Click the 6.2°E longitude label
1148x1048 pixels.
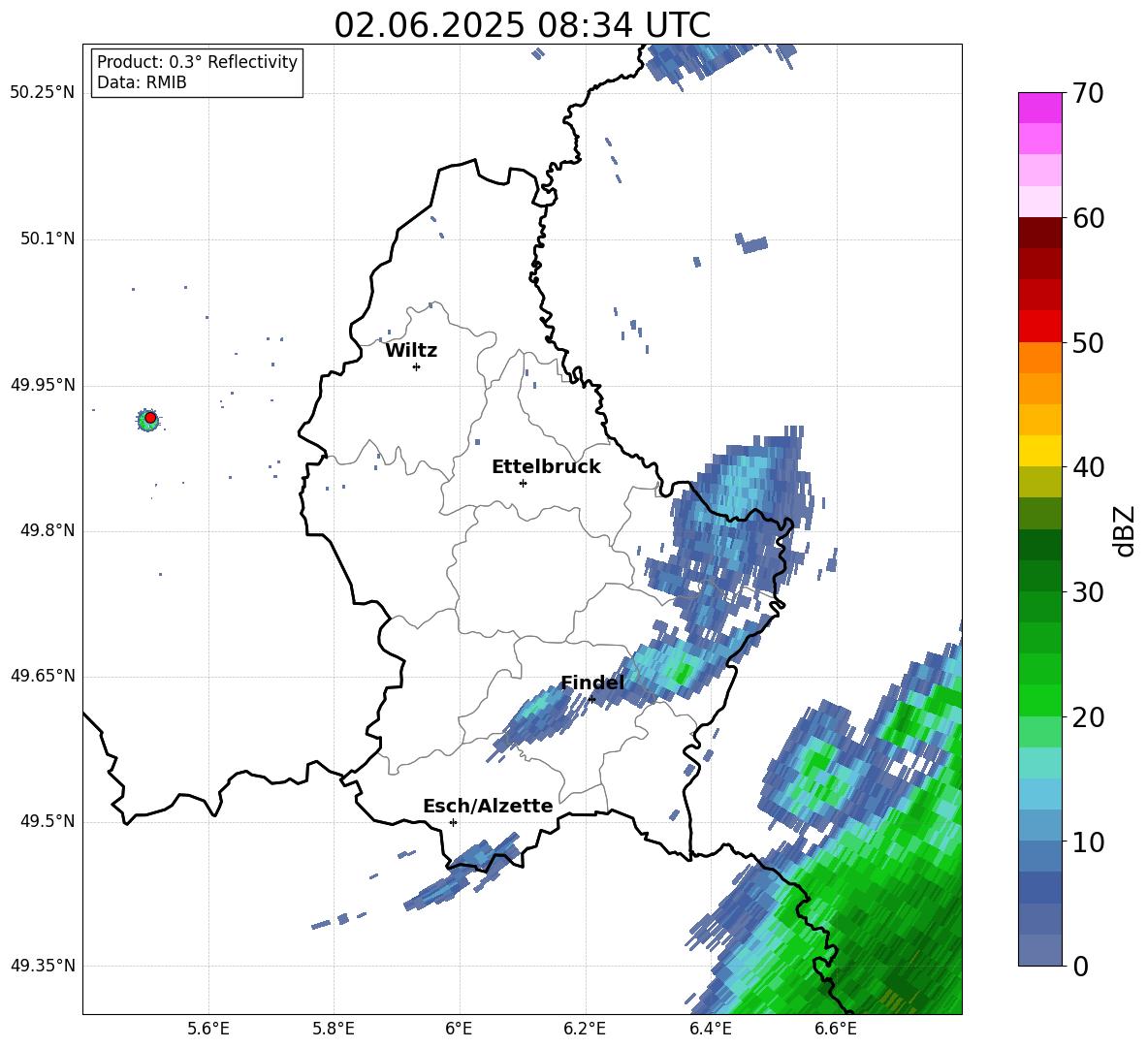click(585, 1029)
